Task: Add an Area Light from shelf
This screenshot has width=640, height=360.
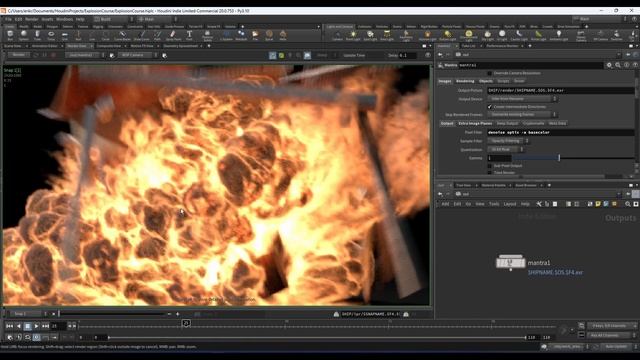Action: tap(387, 36)
